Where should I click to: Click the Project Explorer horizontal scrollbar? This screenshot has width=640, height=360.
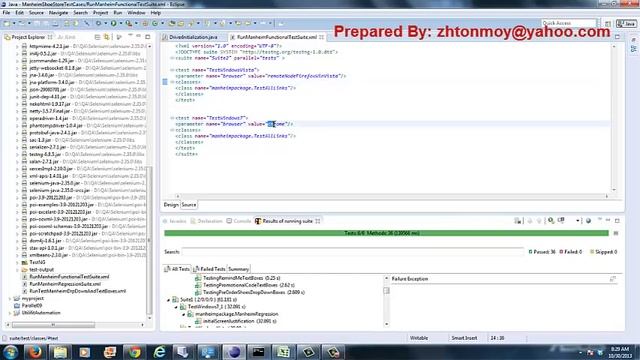point(53,325)
